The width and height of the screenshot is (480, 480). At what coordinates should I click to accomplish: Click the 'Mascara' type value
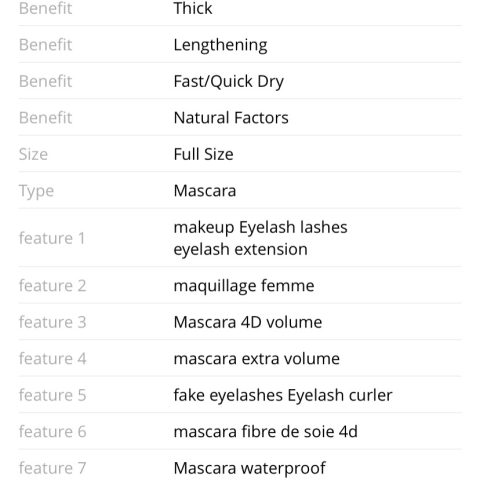tap(205, 191)
